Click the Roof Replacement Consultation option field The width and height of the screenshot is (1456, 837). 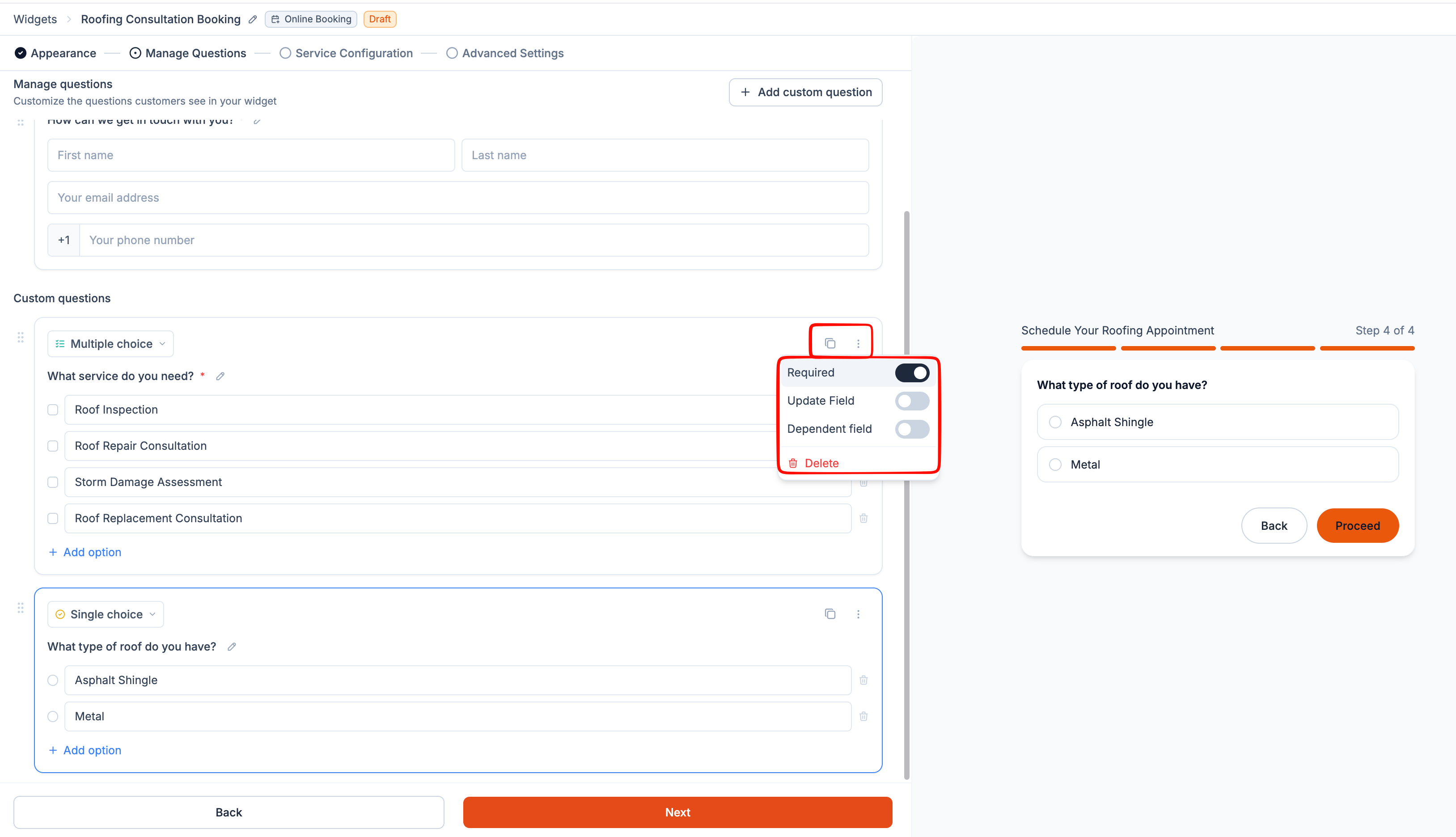[457, 519]
